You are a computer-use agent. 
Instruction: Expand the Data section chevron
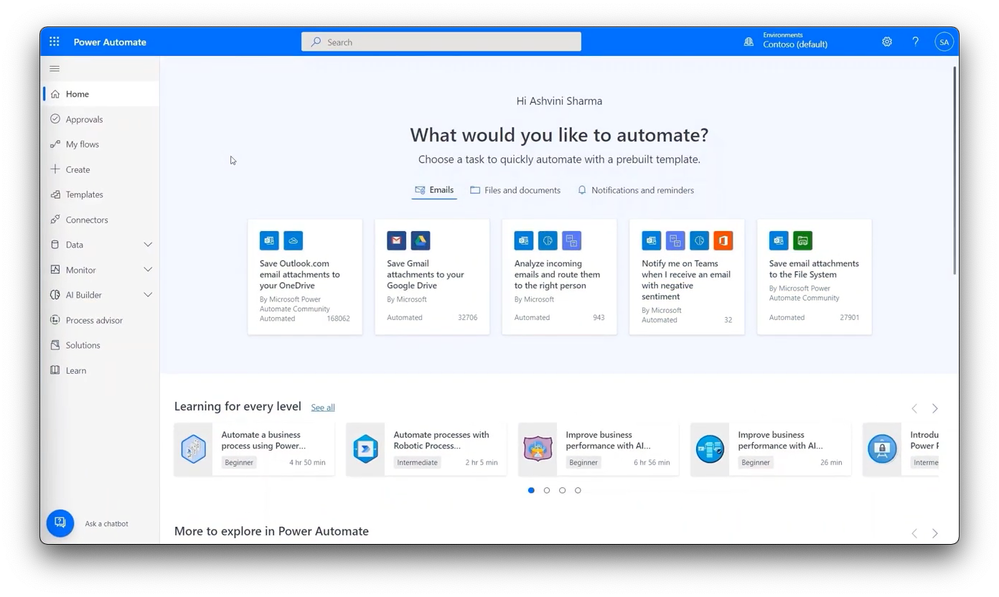[x=148, y=245]
